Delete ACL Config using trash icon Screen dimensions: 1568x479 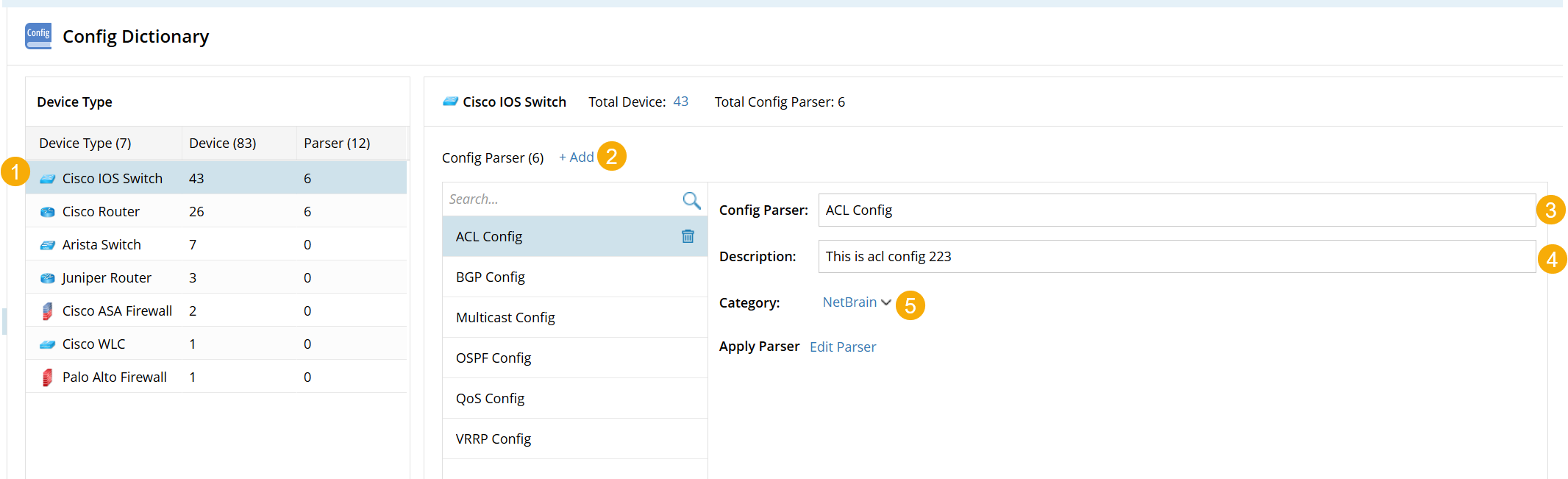[x=688, y=236]
